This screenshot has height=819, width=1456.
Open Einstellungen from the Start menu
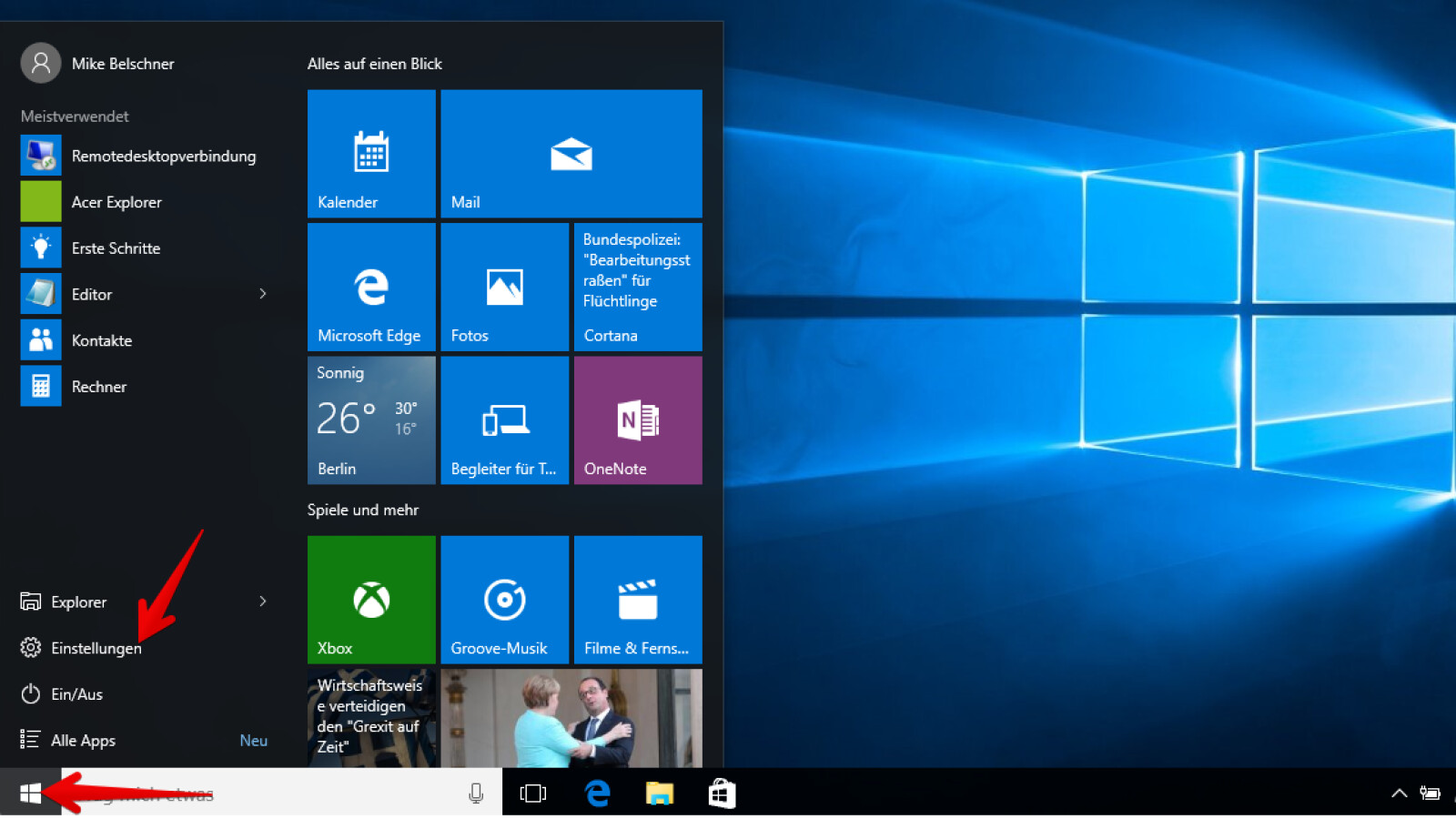[x=96, y=648]
